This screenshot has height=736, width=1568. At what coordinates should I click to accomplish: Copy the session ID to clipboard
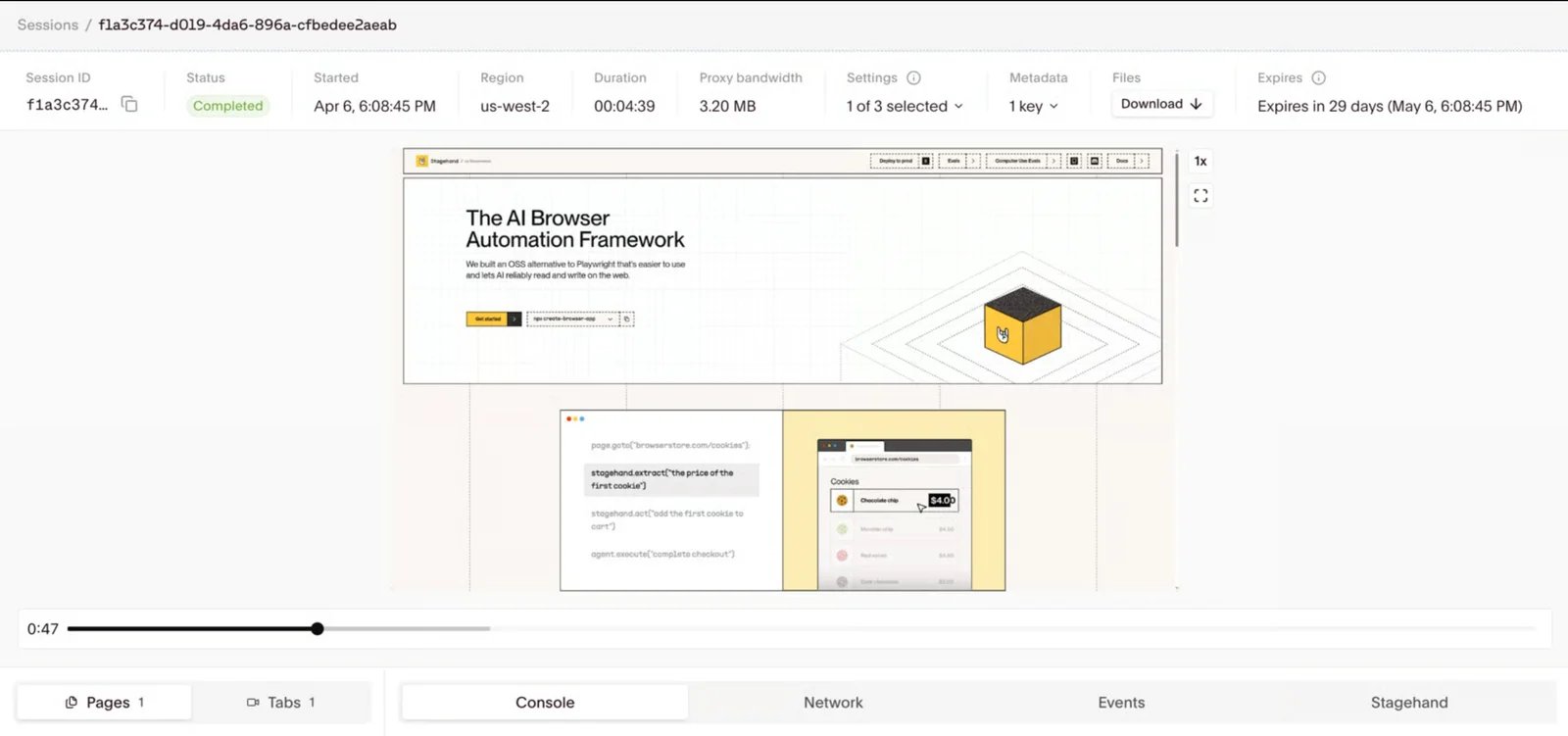click(129, 104)
